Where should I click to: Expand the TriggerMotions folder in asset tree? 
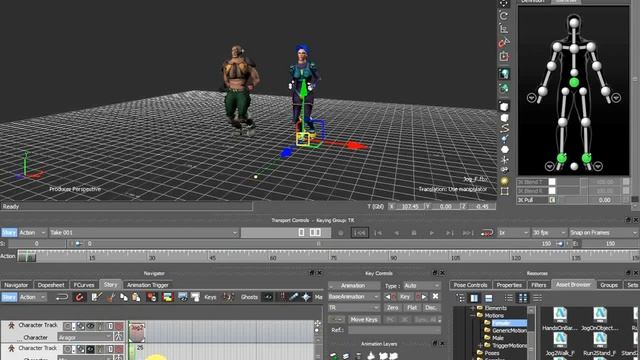pos(481,346)
